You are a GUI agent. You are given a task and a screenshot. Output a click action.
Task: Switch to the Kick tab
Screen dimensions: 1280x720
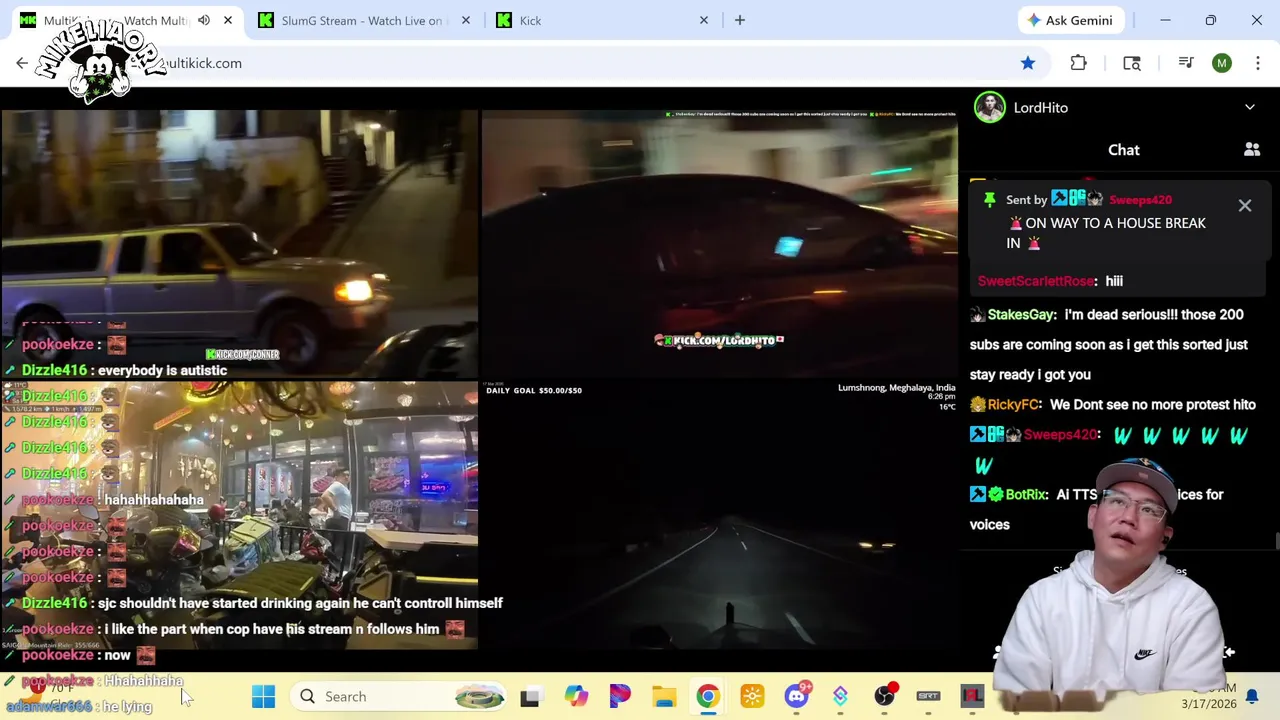[x=600, y=20]
